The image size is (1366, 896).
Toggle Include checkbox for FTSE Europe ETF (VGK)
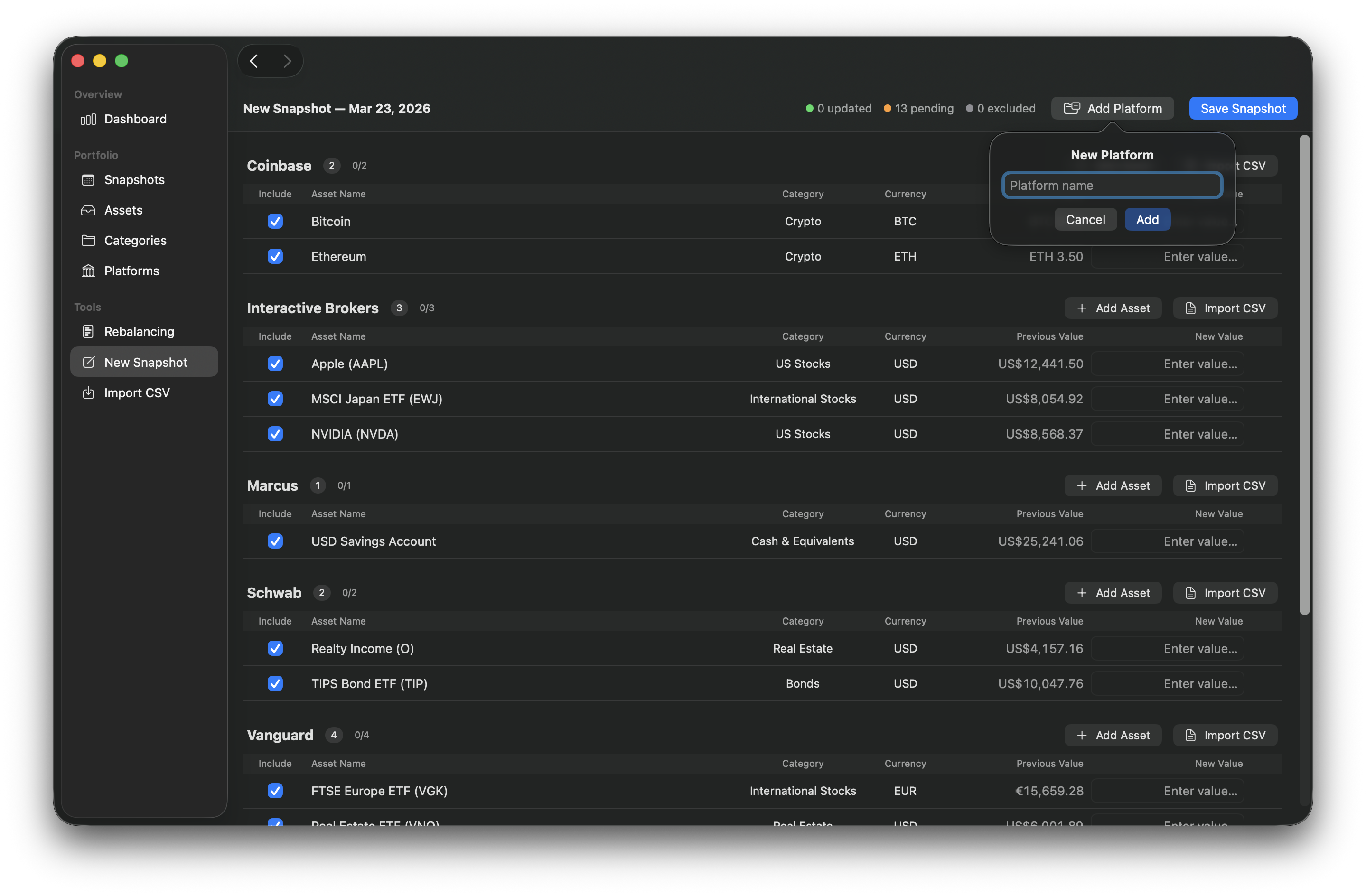pyautogui.click(x=275, y=791)
